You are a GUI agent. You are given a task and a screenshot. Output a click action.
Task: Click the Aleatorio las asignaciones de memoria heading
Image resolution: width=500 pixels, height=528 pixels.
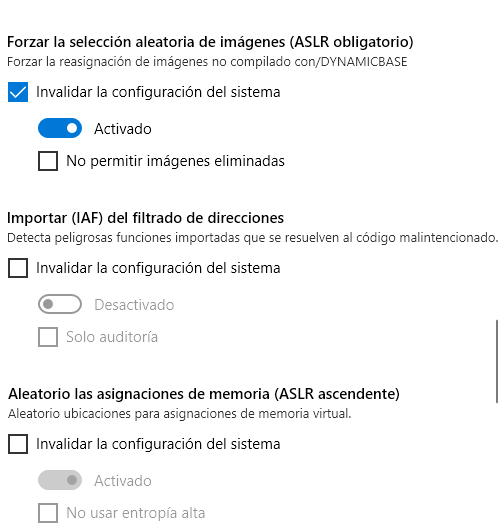click(204, 394)
